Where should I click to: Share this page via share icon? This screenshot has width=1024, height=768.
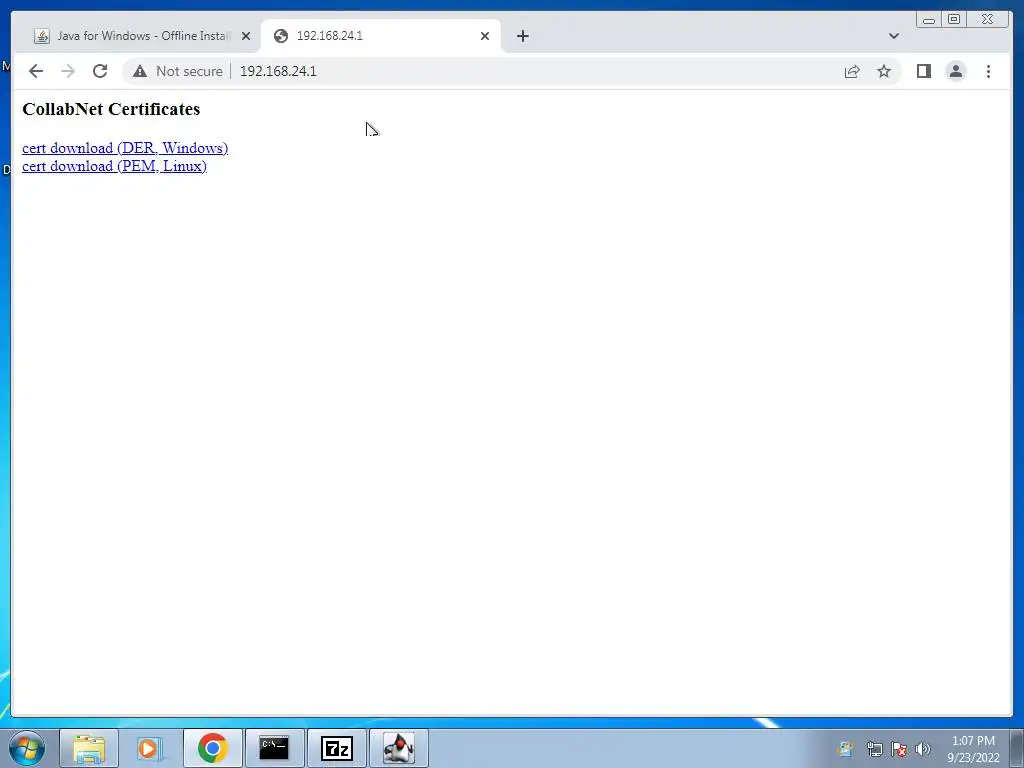click(x=852, y=71)
